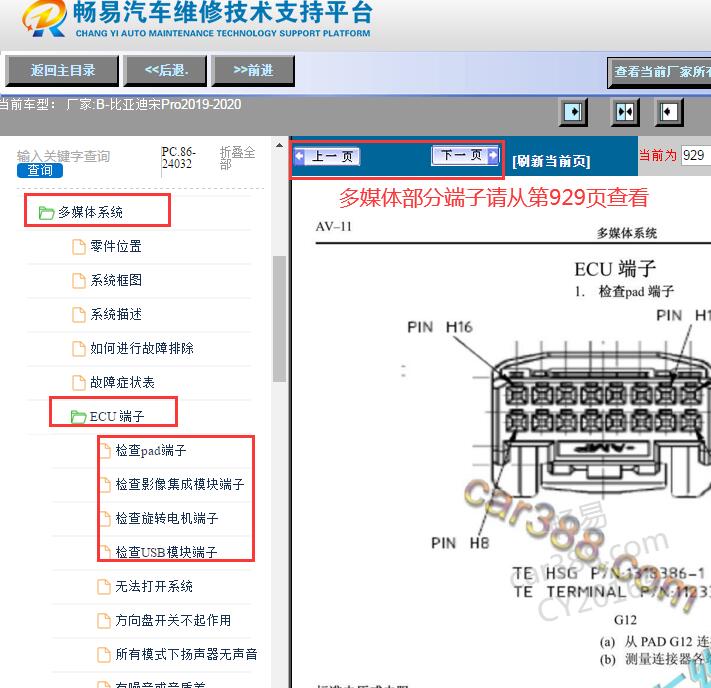The width and height of the screenshot is (711, 688).
Task: Click the PC.86-24032 text
Action: coord(178,158)
